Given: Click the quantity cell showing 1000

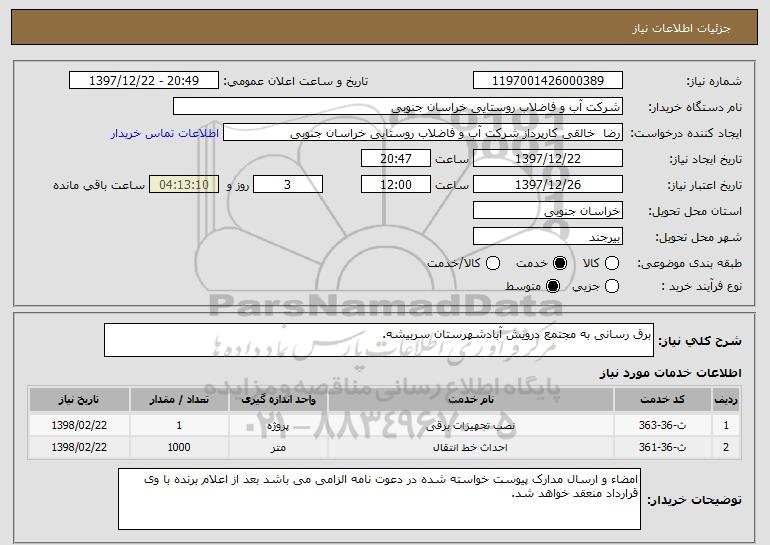Looking at the screenshot, I should point(179,447).
